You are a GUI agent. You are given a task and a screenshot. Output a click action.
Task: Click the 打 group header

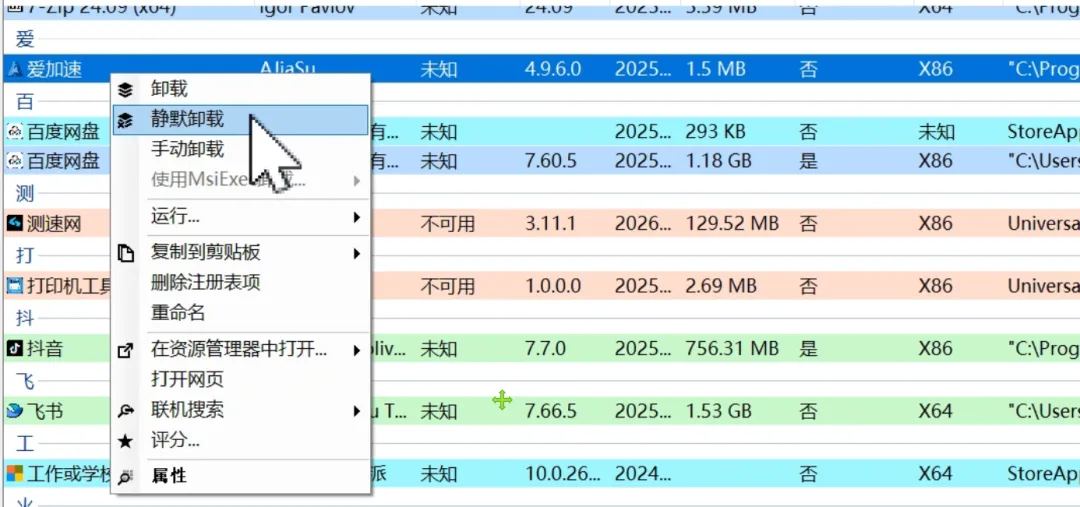(x=25, y=256)
